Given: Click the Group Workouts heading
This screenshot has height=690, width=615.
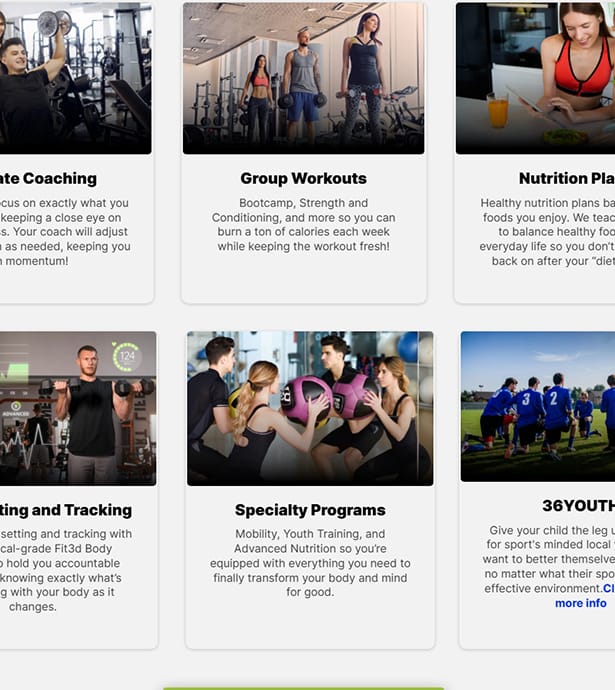Looking at the screenshot, I should pyautogui.click(x=304, y=178).
